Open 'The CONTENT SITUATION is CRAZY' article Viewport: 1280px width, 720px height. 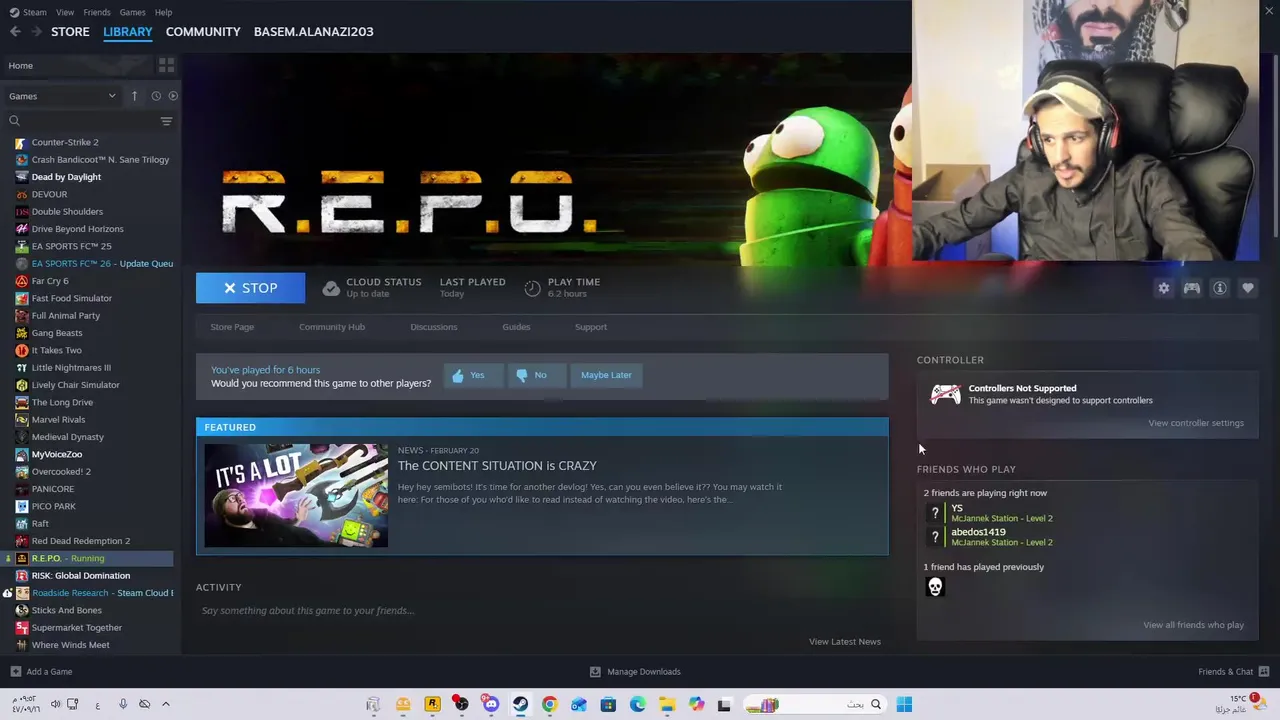(497, 466)
